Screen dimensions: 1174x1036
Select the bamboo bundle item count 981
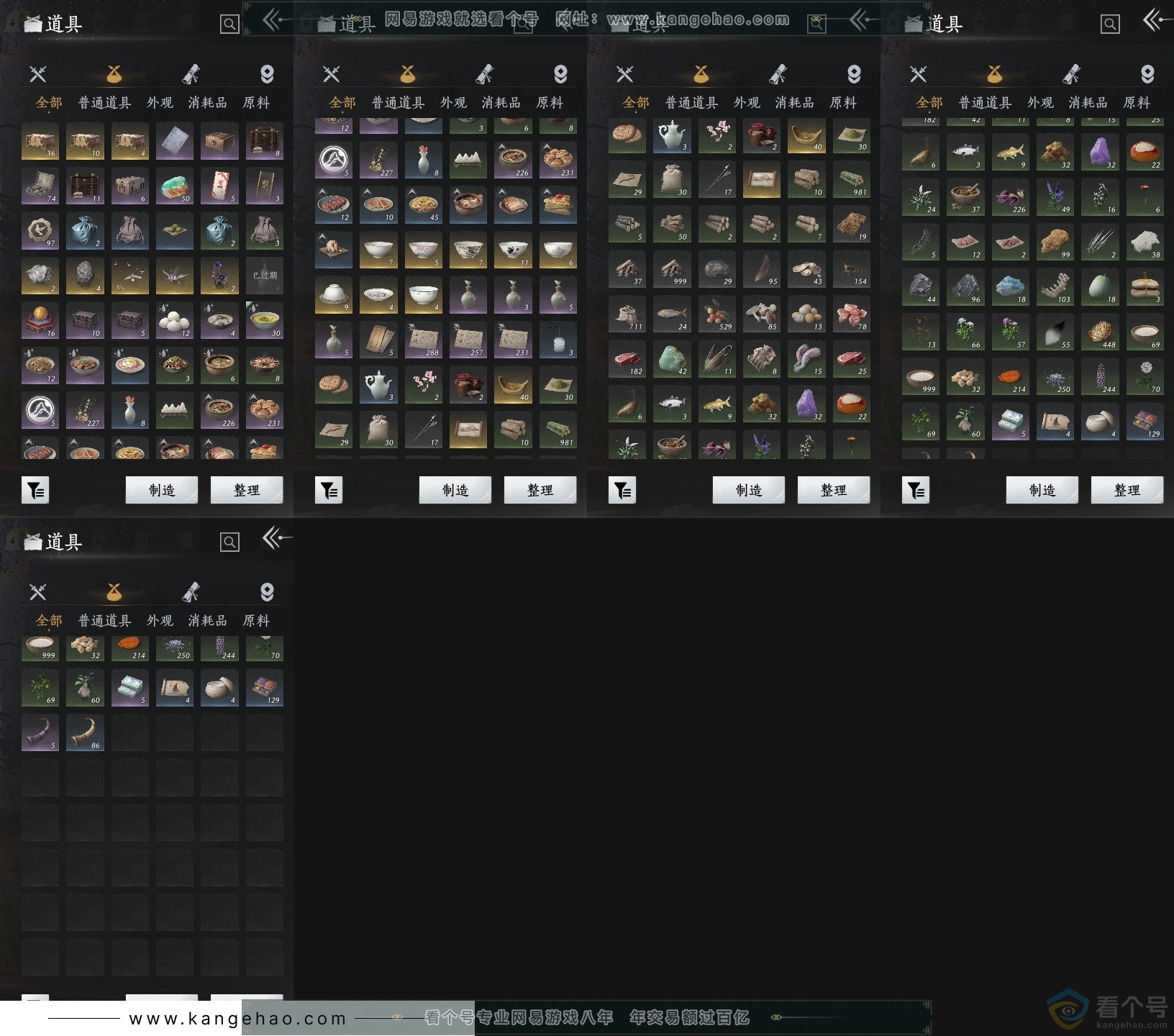(852, 180)
